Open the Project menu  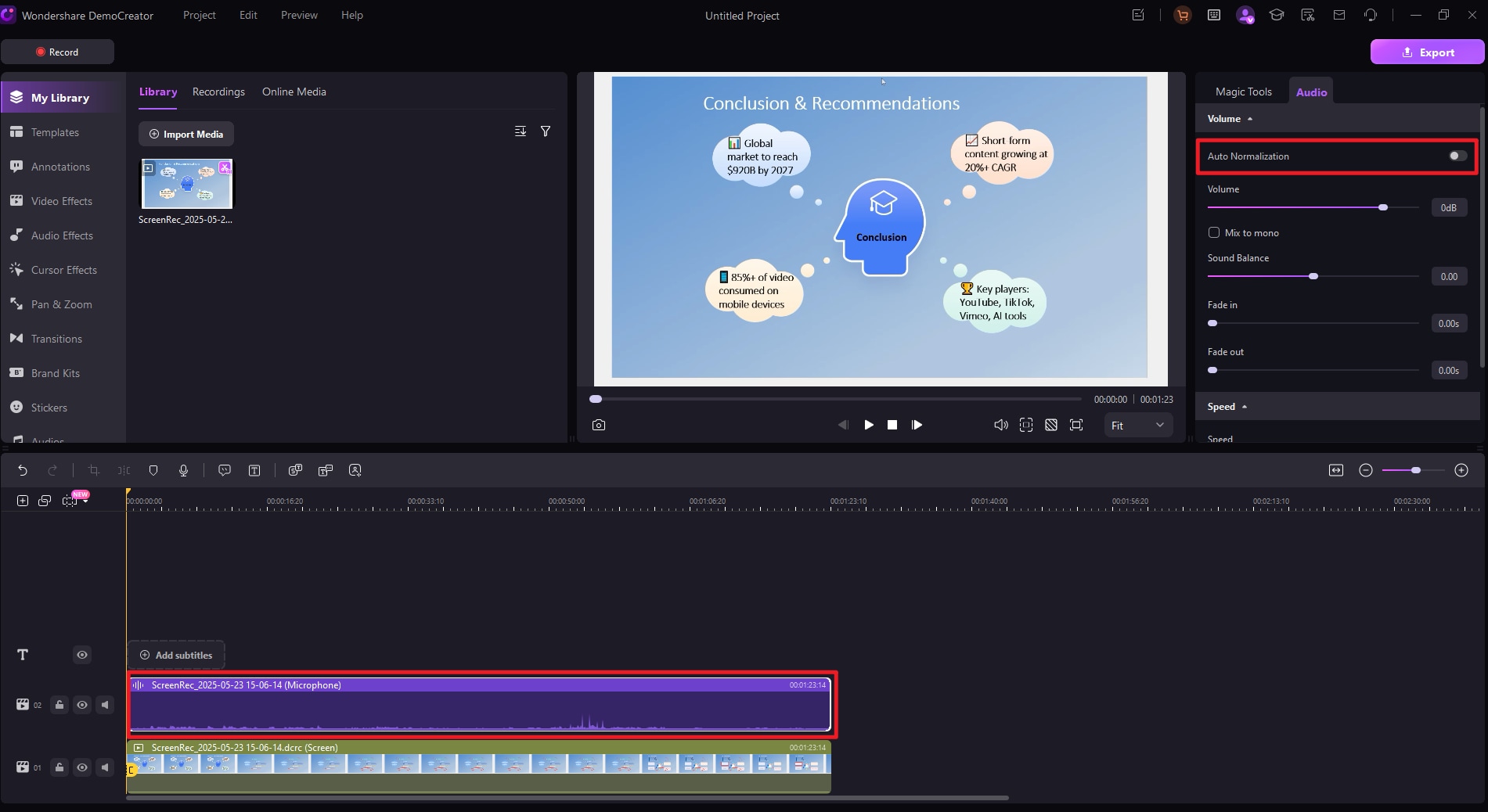click(x=199, y=15)
